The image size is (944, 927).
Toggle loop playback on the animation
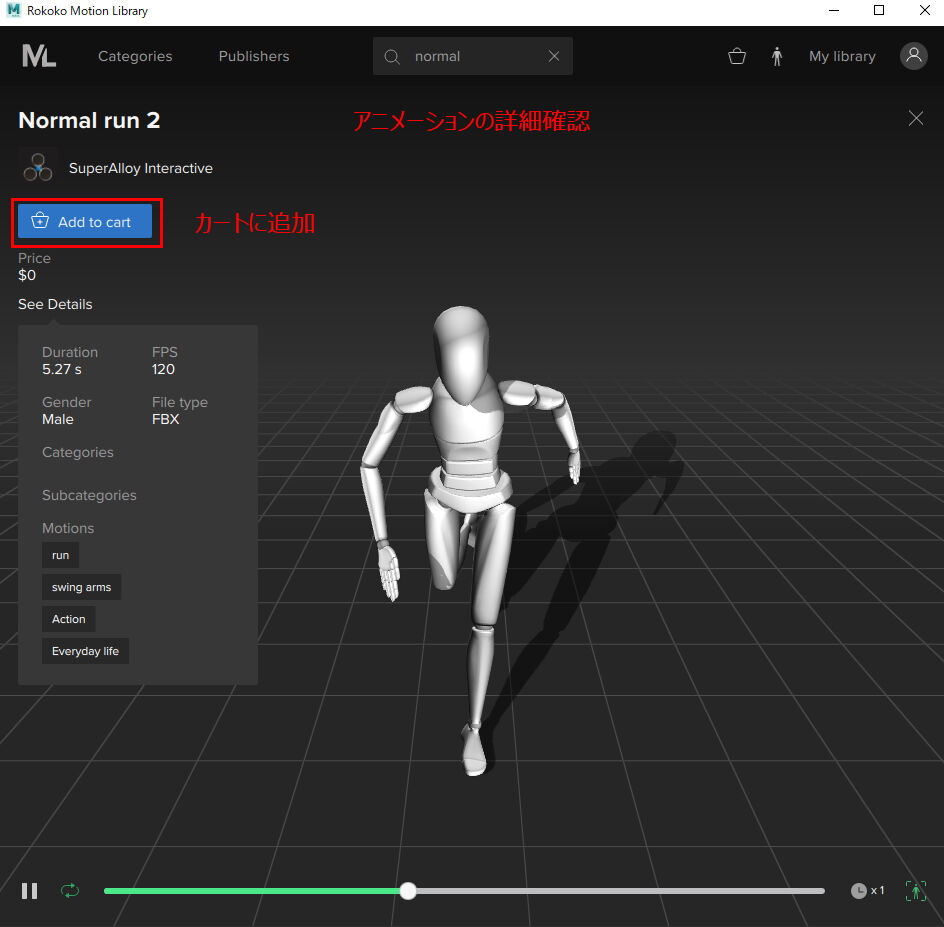[69, 890]
